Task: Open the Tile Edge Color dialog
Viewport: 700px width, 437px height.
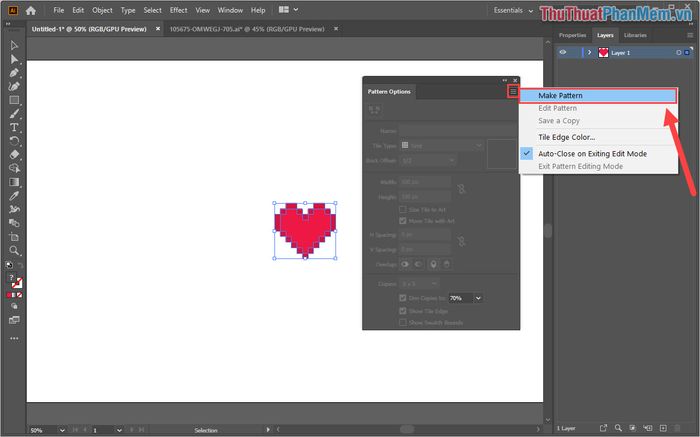Action: tap(566, 137)
